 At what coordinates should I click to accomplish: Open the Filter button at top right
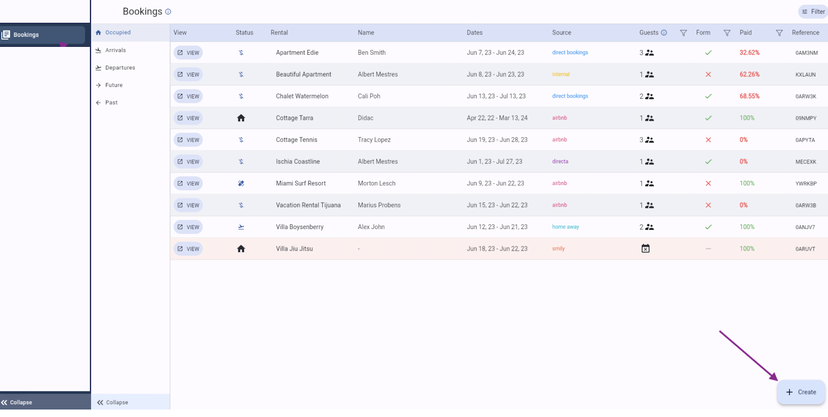pyautogui.click(x=812, y=12)
